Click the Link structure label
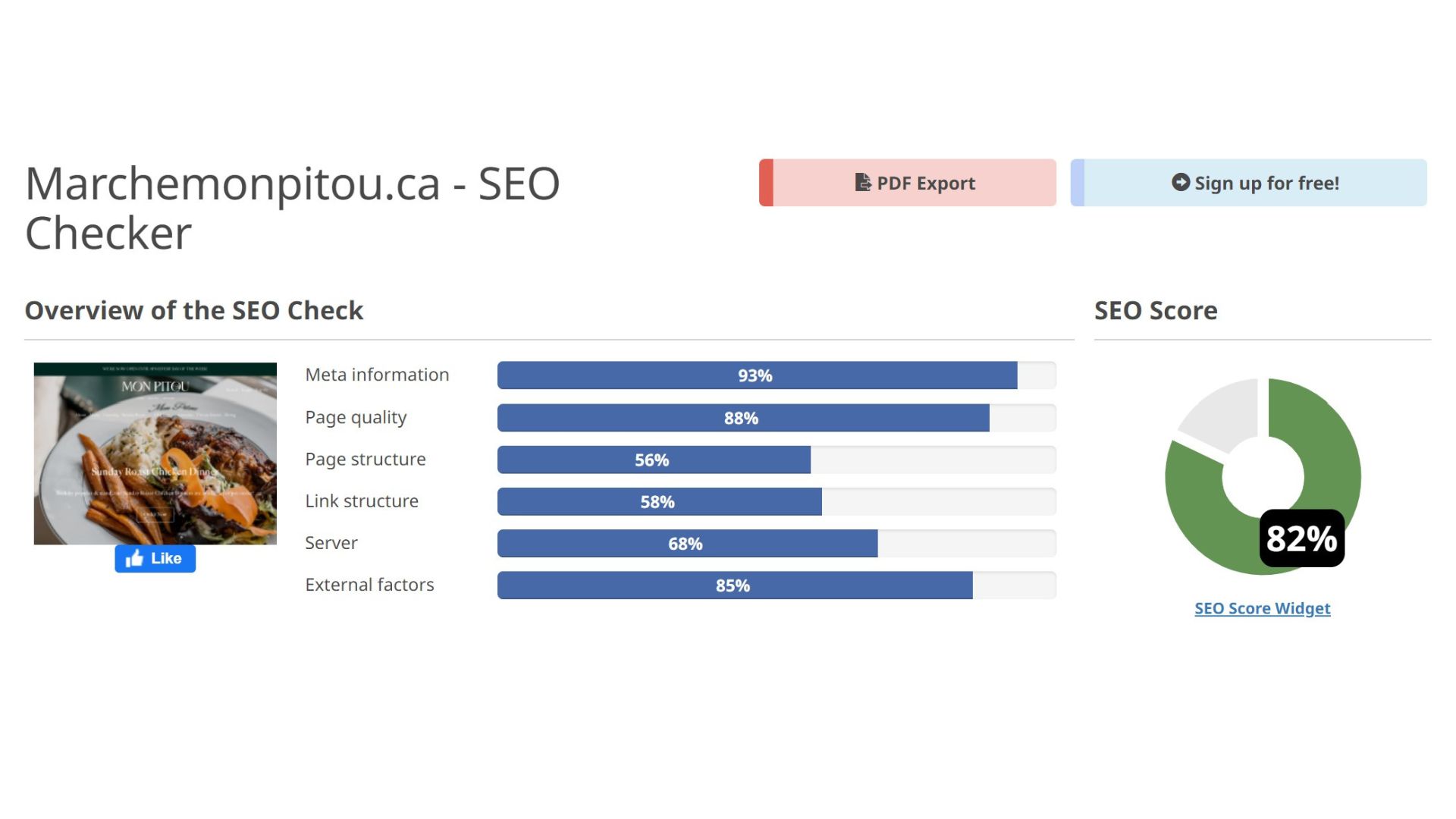 [x=362, y=501]
